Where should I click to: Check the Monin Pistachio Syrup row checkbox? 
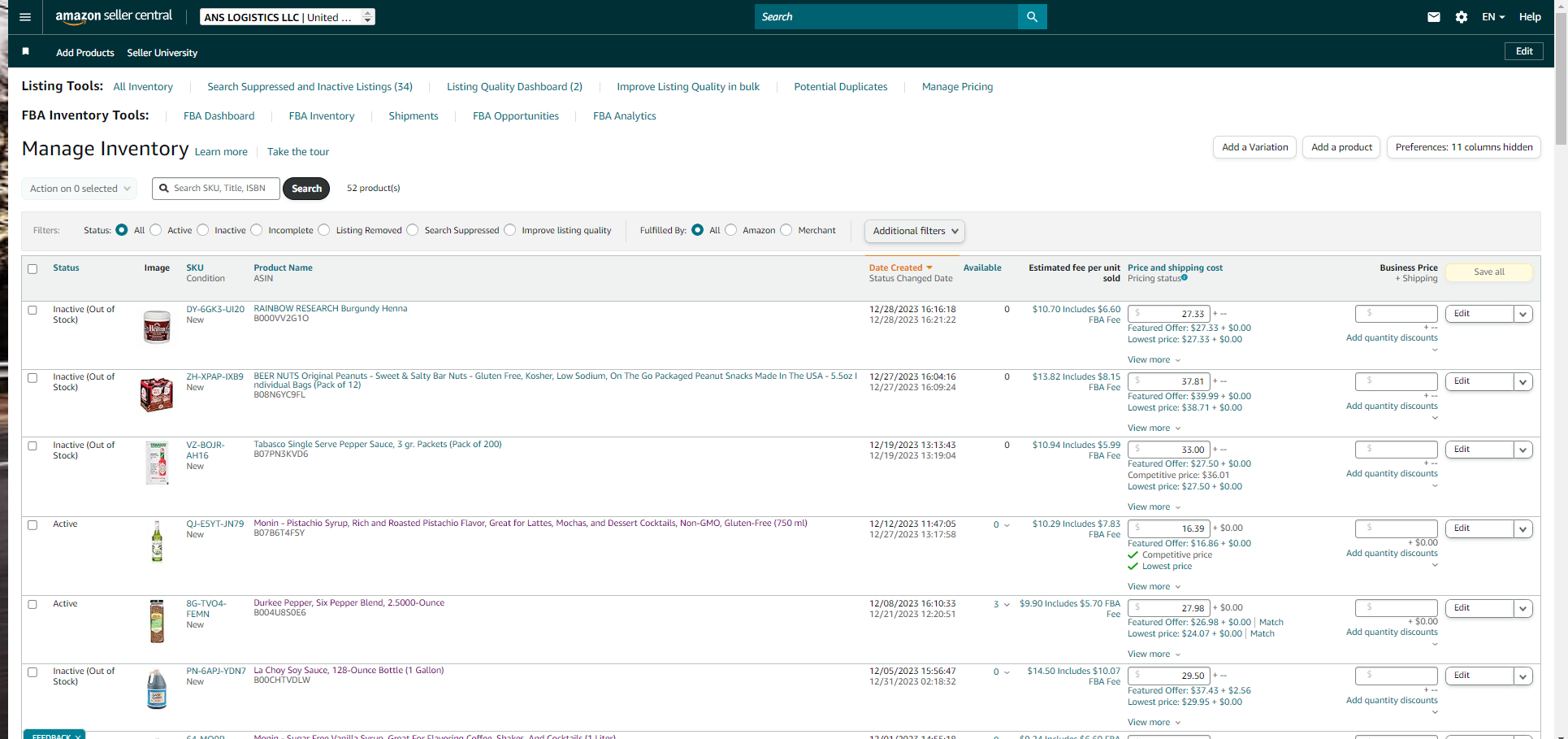pos(32,525)
